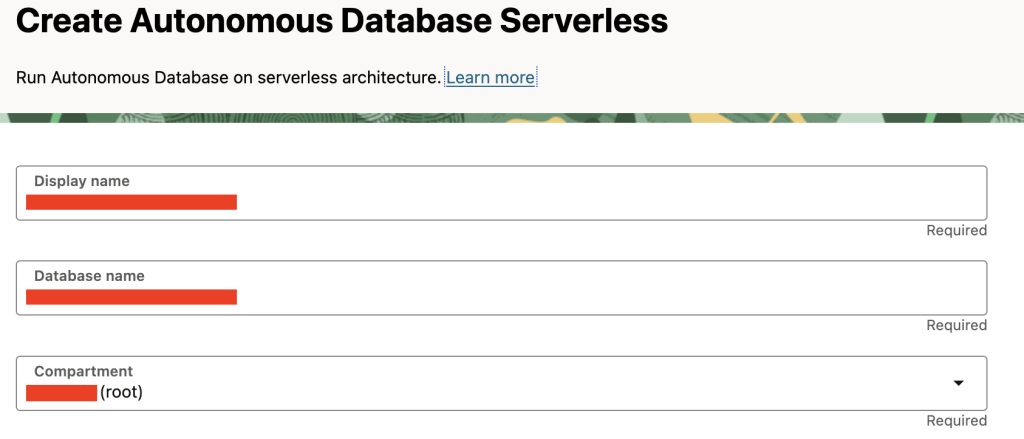Click the Compartment field label
Viewport: 1024px width, 439px height.
click(x=83, y=371)
